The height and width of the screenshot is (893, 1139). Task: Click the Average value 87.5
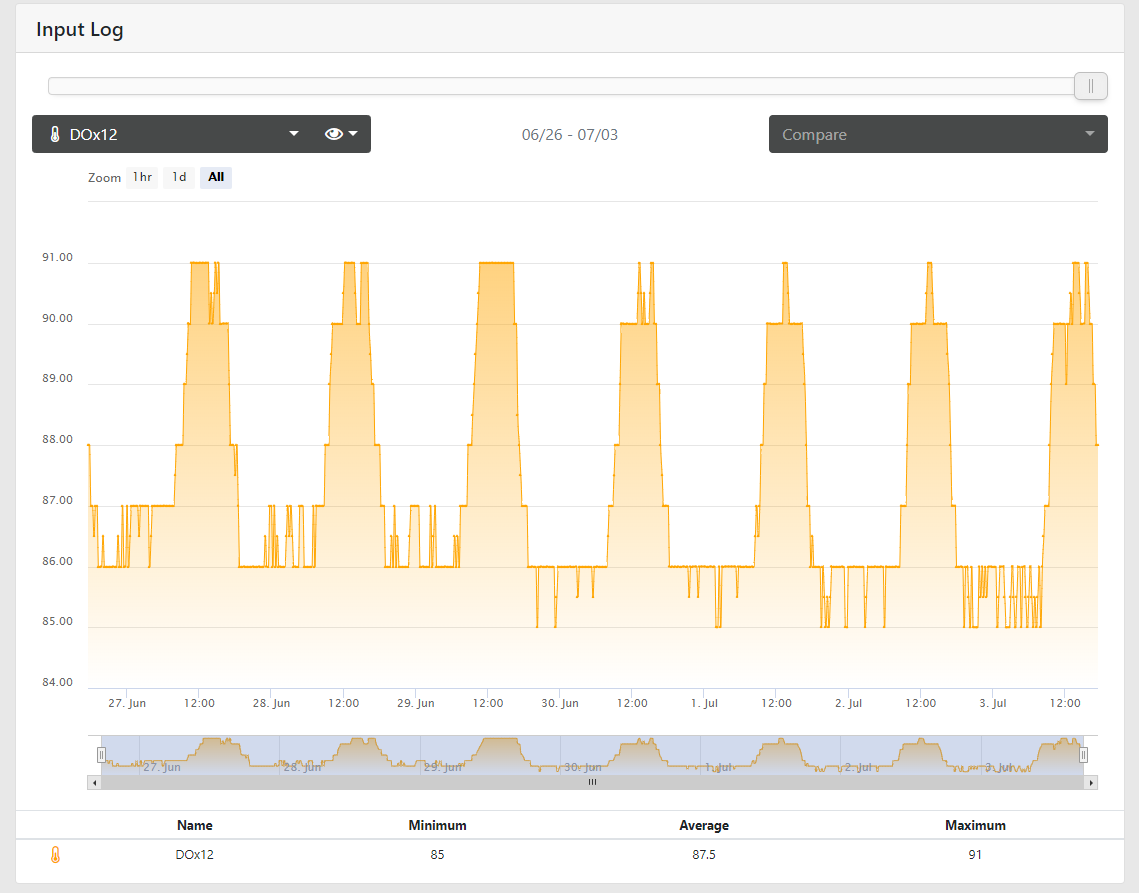click(x=704, y=854)
